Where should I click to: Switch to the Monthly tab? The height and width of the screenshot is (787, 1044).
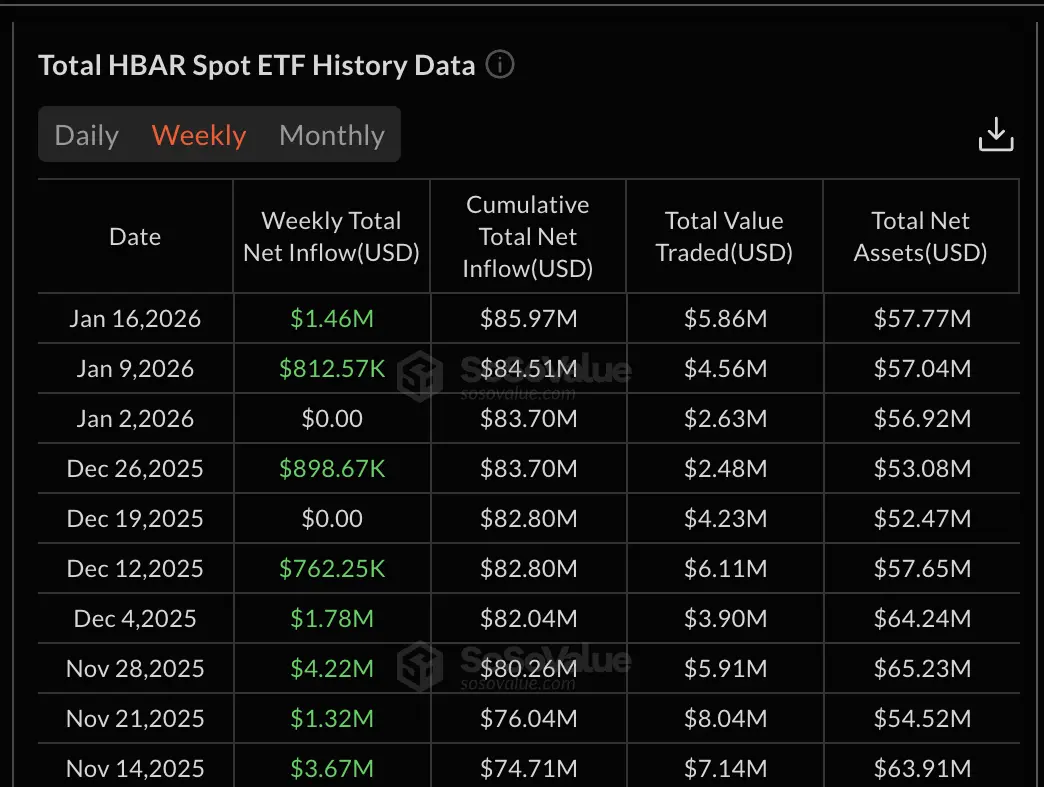coord(331,134)
